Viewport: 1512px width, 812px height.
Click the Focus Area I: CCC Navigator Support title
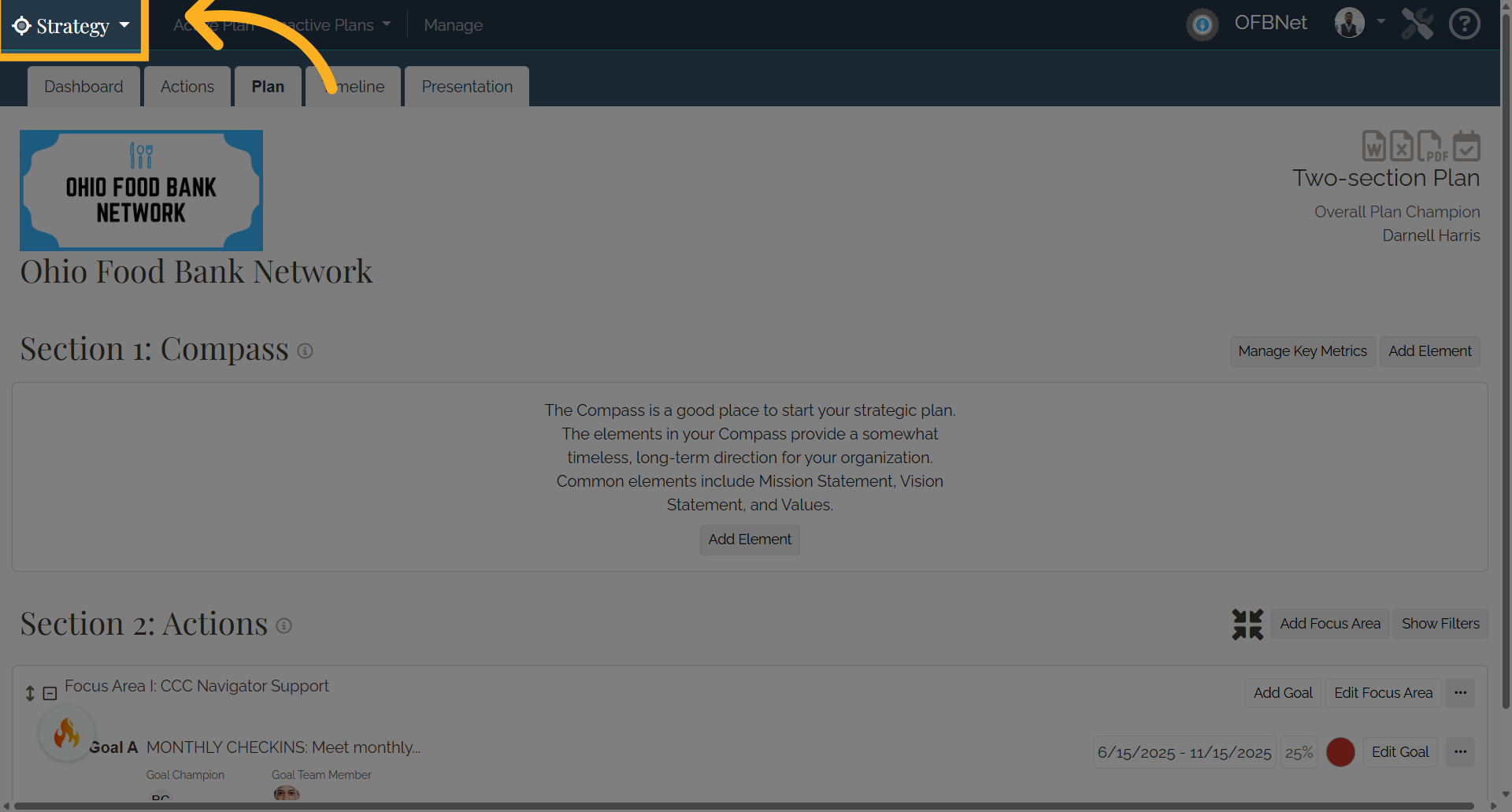[197, 686]
